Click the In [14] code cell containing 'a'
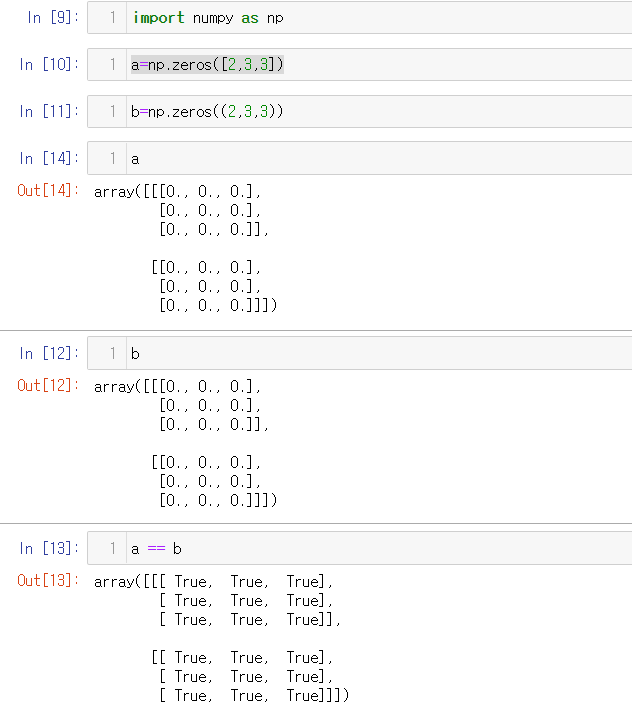Screen dimensions: 632x713 359,158
